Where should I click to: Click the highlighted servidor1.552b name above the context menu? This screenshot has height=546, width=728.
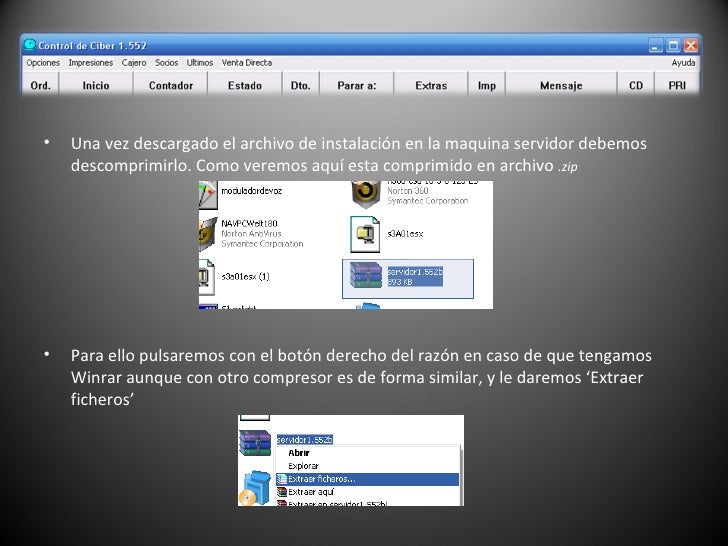pos(305,440)
